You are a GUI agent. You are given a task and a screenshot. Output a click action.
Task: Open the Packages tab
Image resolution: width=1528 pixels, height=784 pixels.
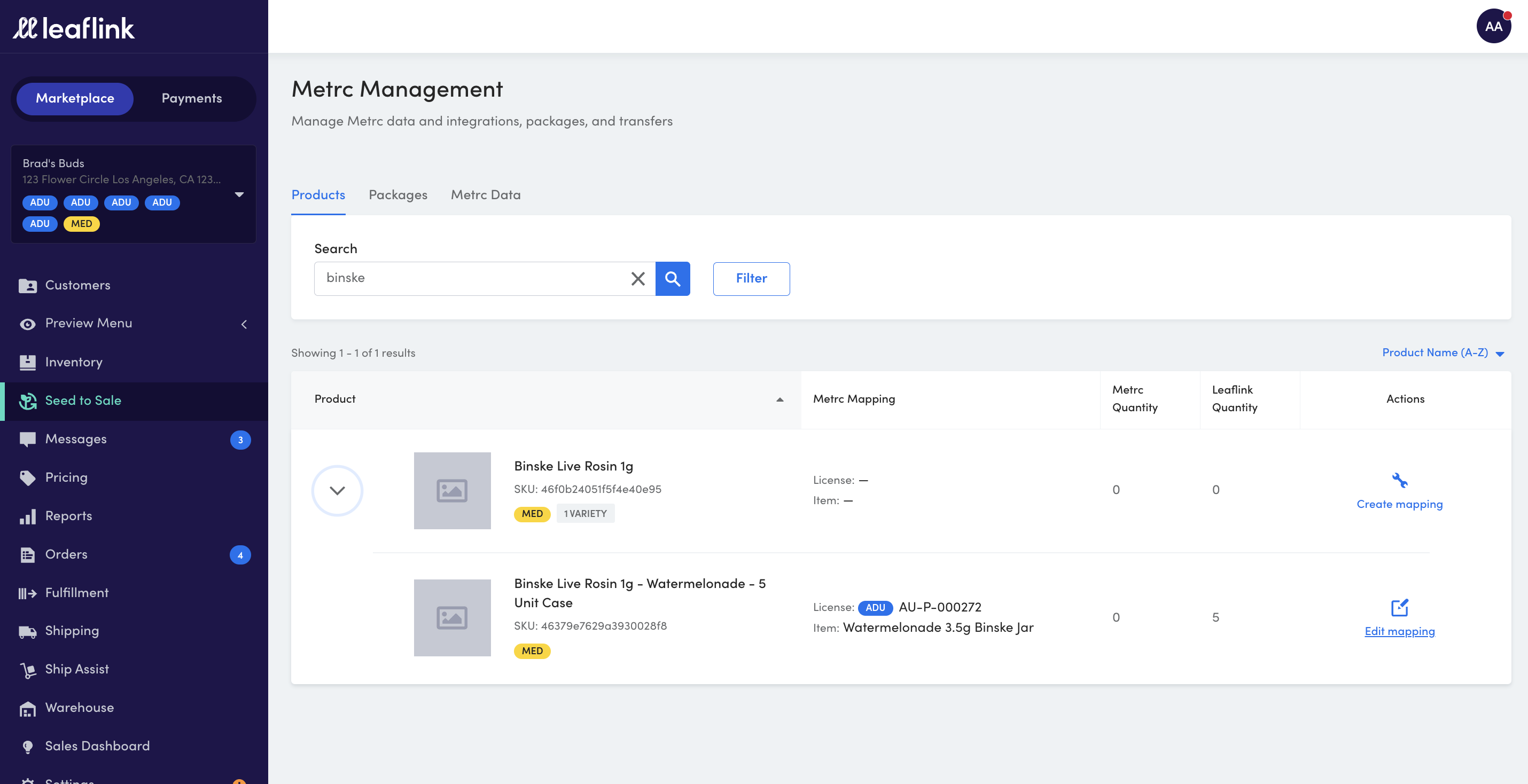coord(398,195)
